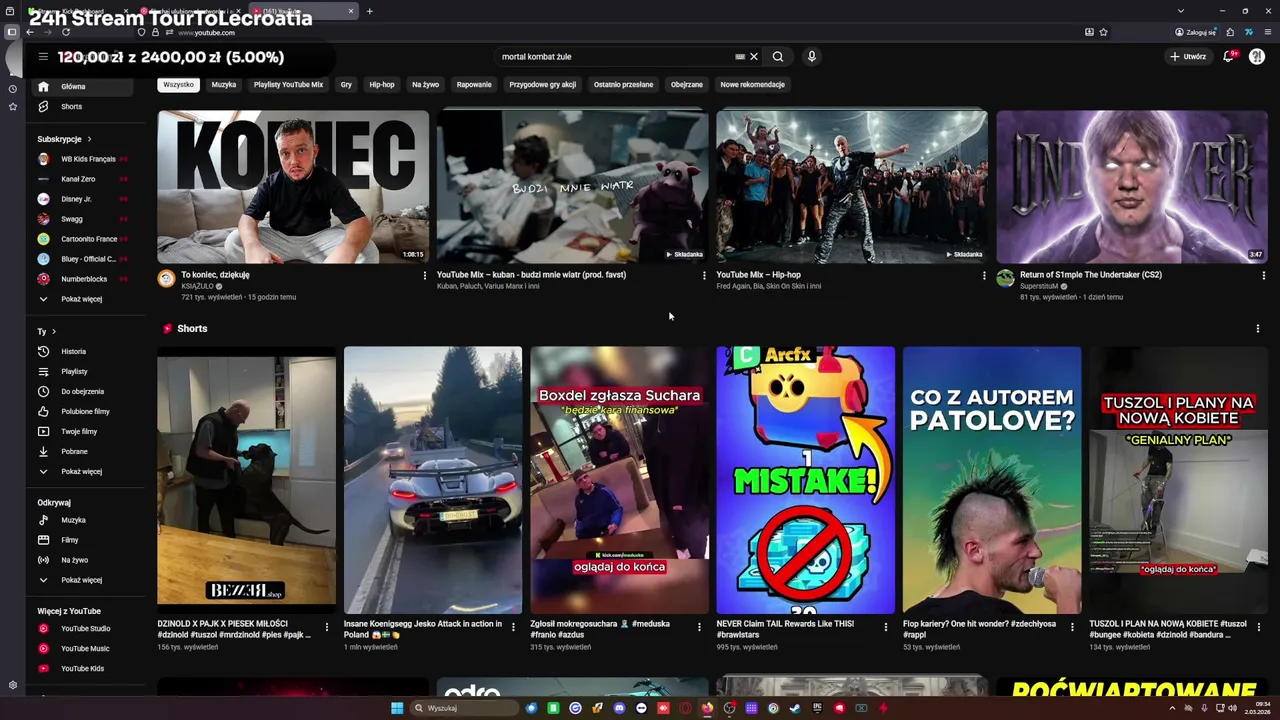Open options for YouTube Mix kuban video
Viewport: 1280px width, 720px height.
(x=704, y=275)
